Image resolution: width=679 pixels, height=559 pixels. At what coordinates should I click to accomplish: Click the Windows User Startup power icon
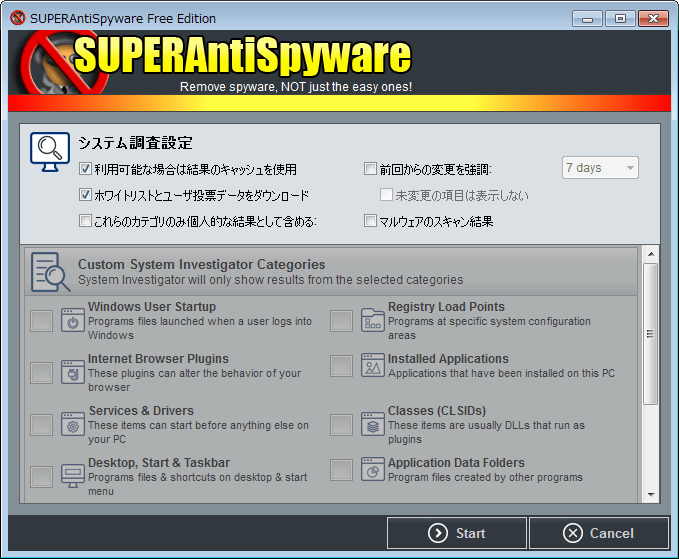[x=72, y=320]
